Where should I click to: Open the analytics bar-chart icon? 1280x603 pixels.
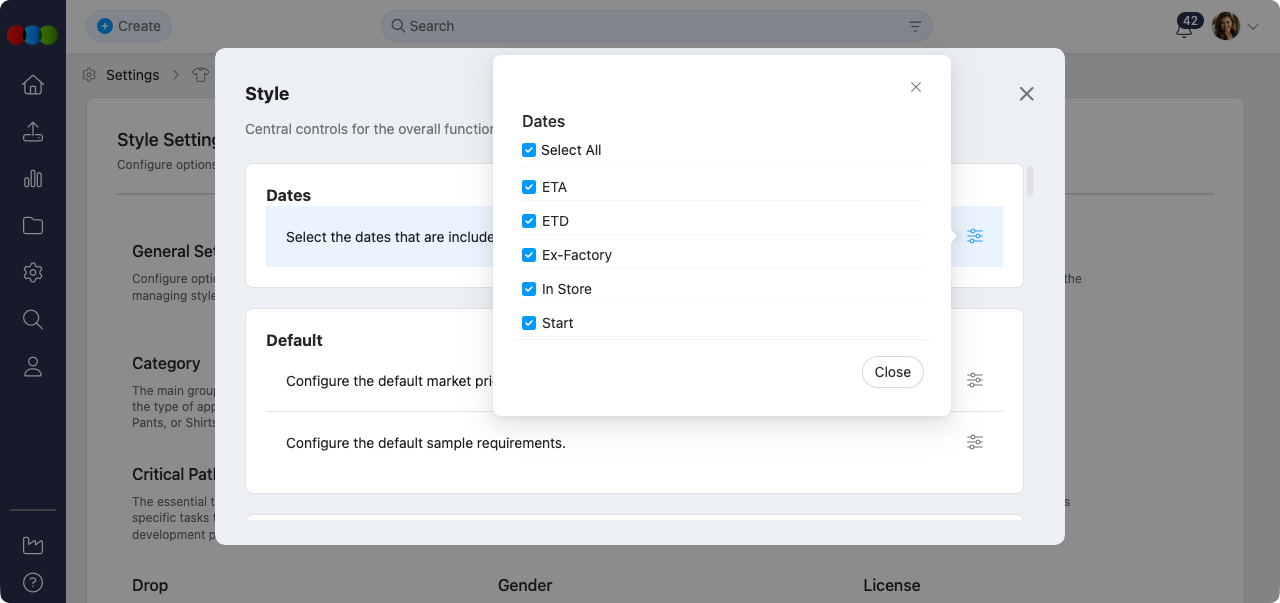(32, 178)
